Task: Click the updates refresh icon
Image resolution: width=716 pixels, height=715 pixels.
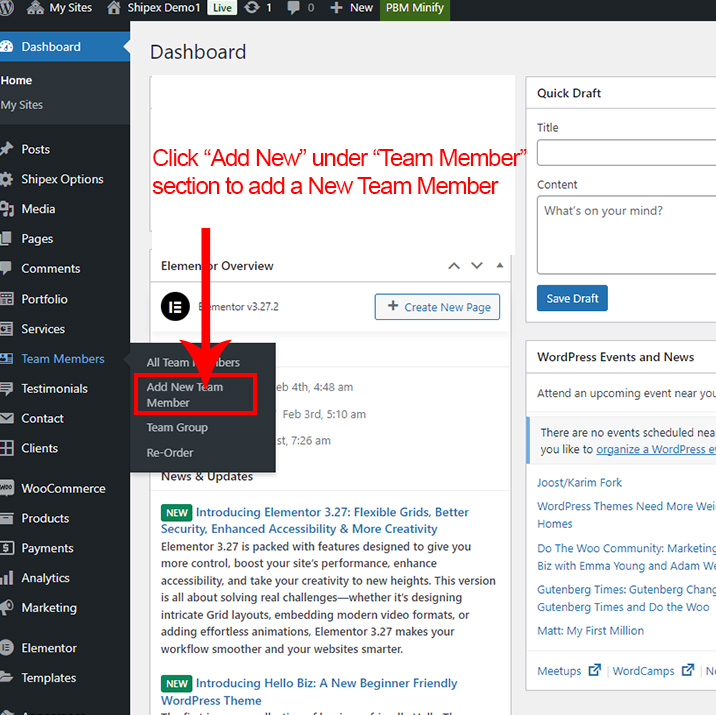Action: [x=252, y=8]
